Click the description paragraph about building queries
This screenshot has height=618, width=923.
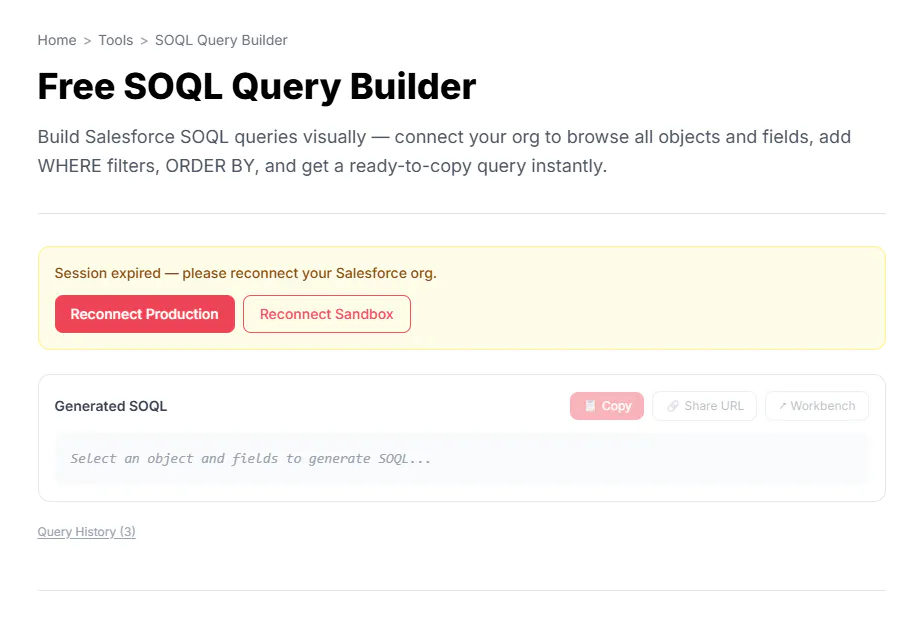444,151
